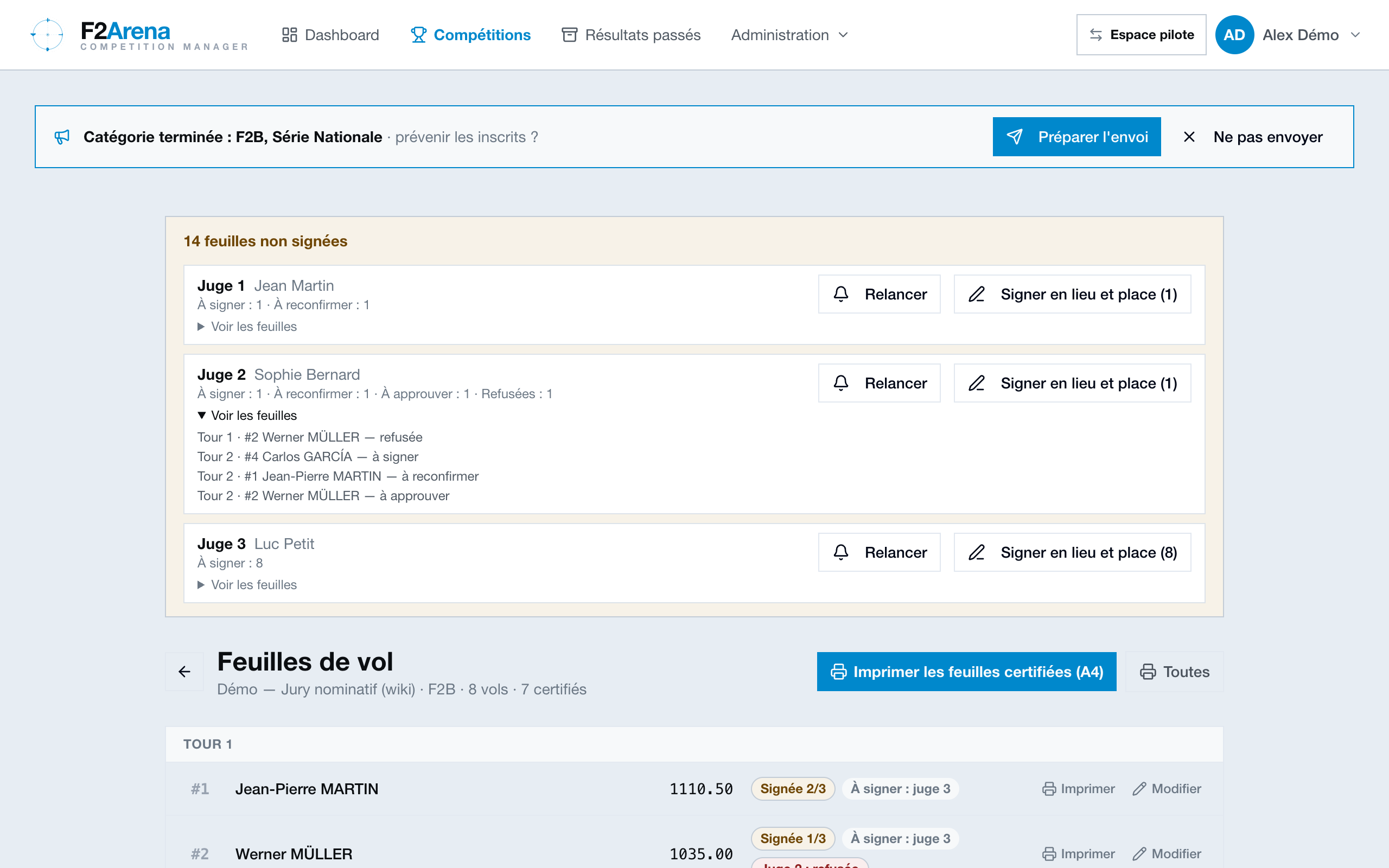The image size is (1389, 868).
Task: Select 'Tour 2 · #4 Carlos GARCÍA — à signer'
Action: click(x=308, y=456)
